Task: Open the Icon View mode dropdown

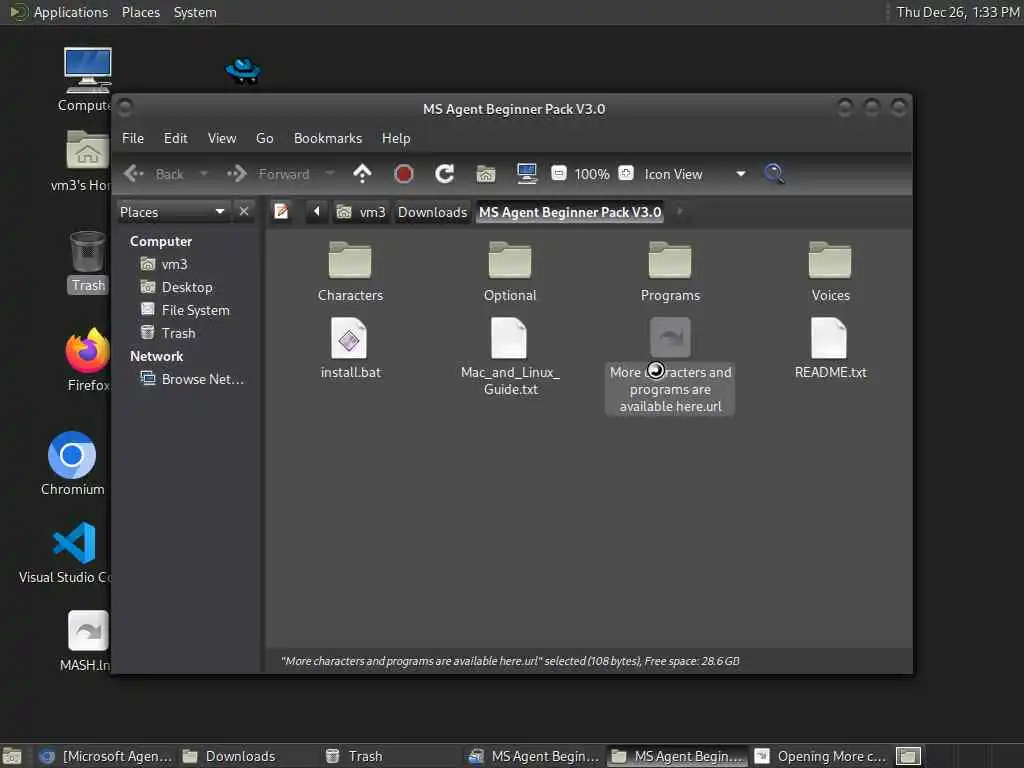Action: (x=695, y=174)
